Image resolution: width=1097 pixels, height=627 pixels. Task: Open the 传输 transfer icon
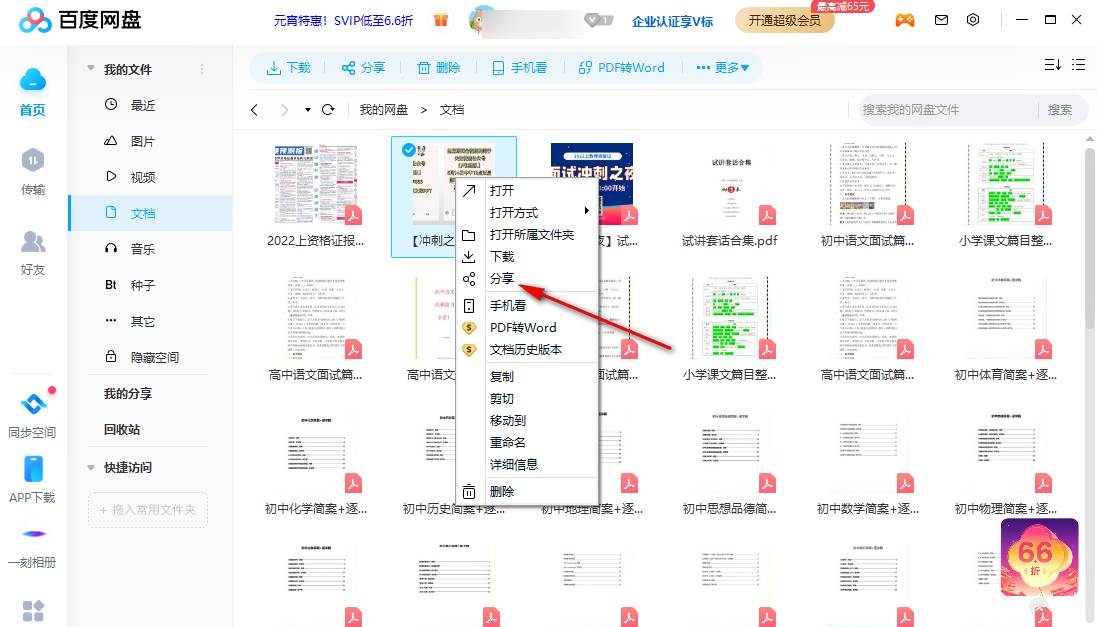32,161
